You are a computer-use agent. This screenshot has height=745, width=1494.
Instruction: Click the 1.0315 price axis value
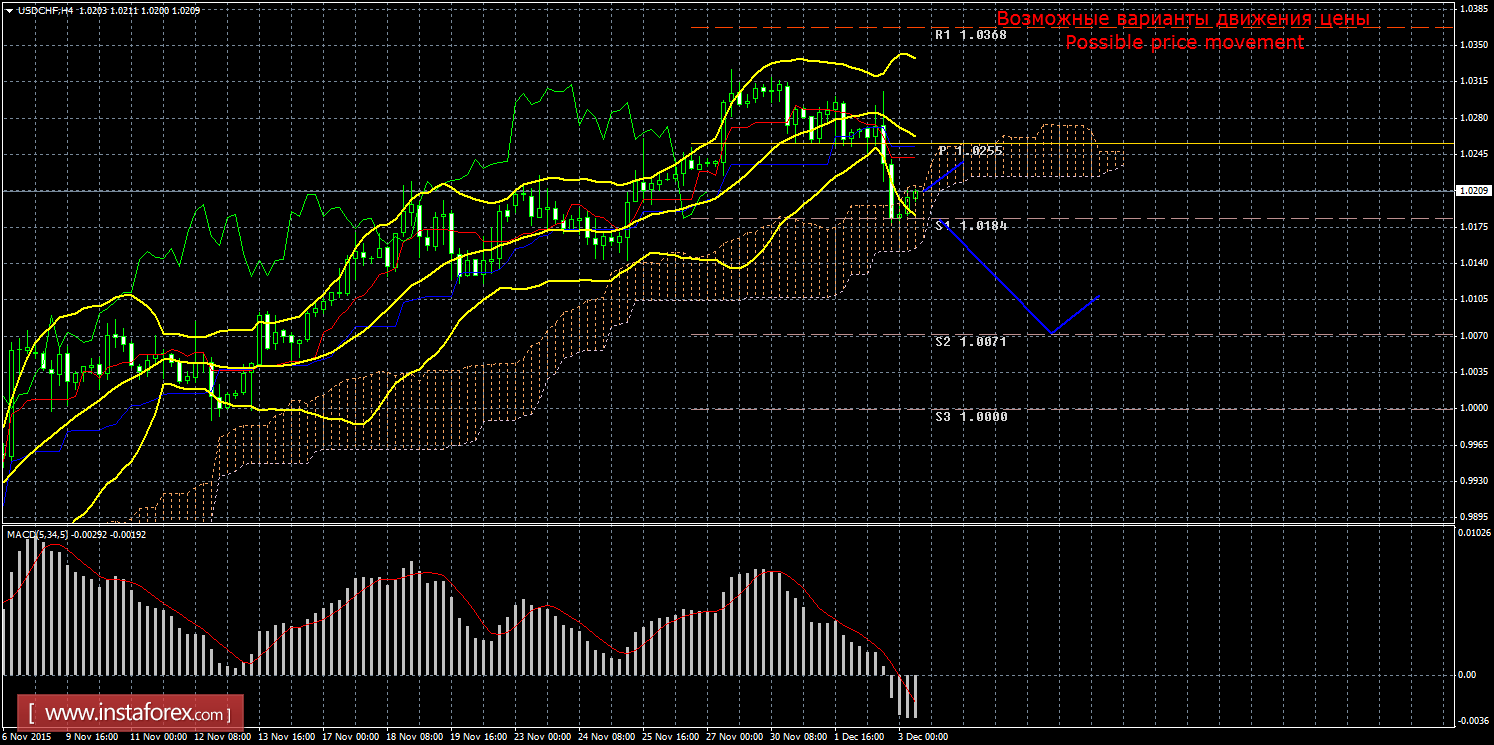pyautogui.click(x=1472, y=82)
